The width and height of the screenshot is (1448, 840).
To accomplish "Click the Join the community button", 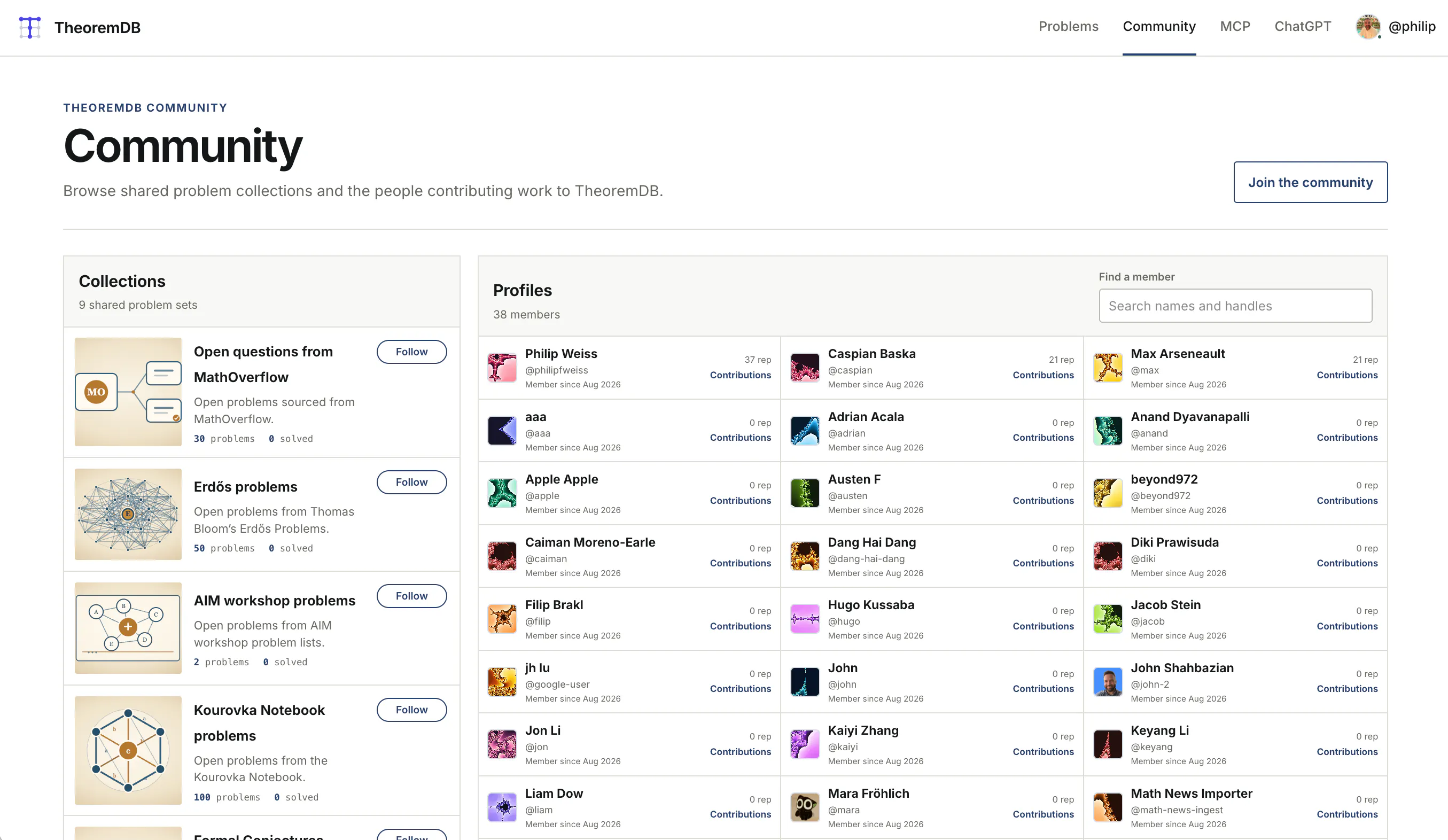I will click(1310, 182).
